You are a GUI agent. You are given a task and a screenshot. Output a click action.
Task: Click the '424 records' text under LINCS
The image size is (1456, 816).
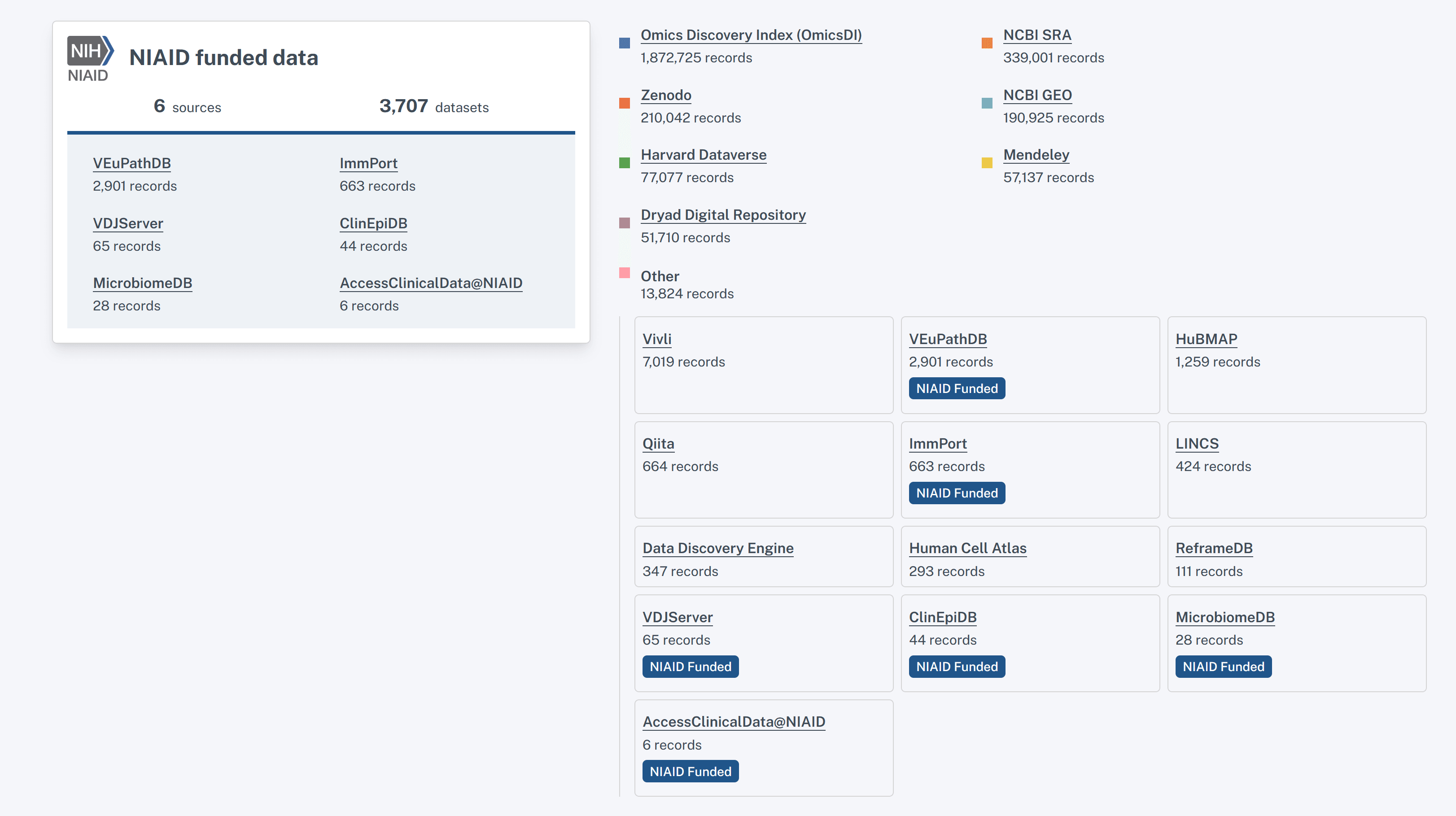[1214, 466]
